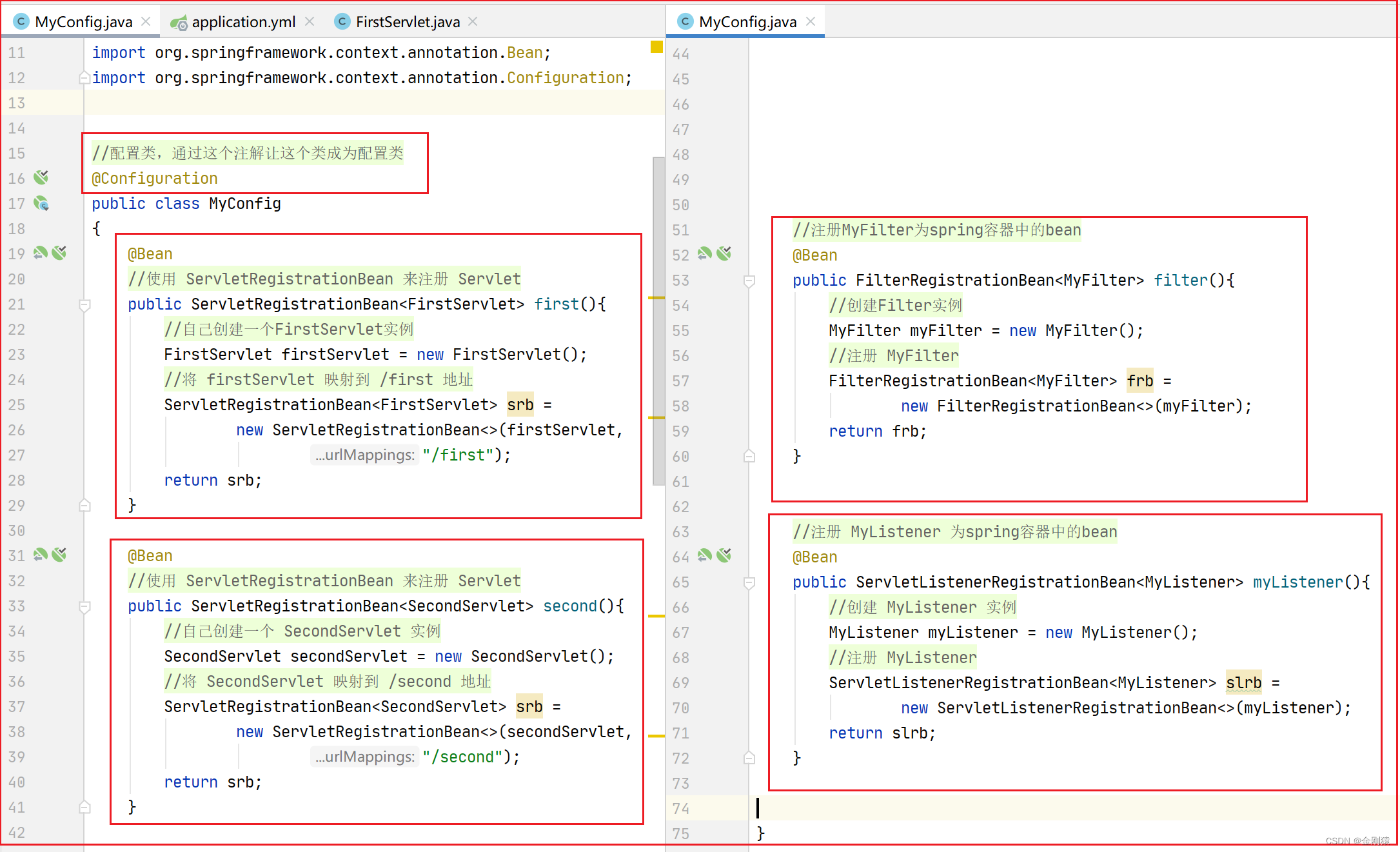Screen dimensions: 1400x852
Task: Click first bean gutter icon on line 31
Action: (40, 555)
